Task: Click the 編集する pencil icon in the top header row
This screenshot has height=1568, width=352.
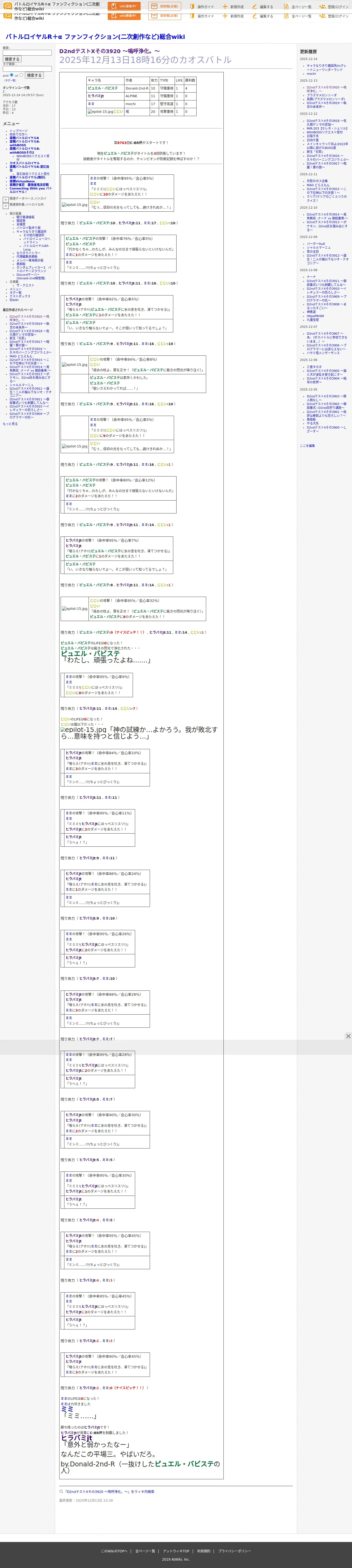Action: pos(255,7)
